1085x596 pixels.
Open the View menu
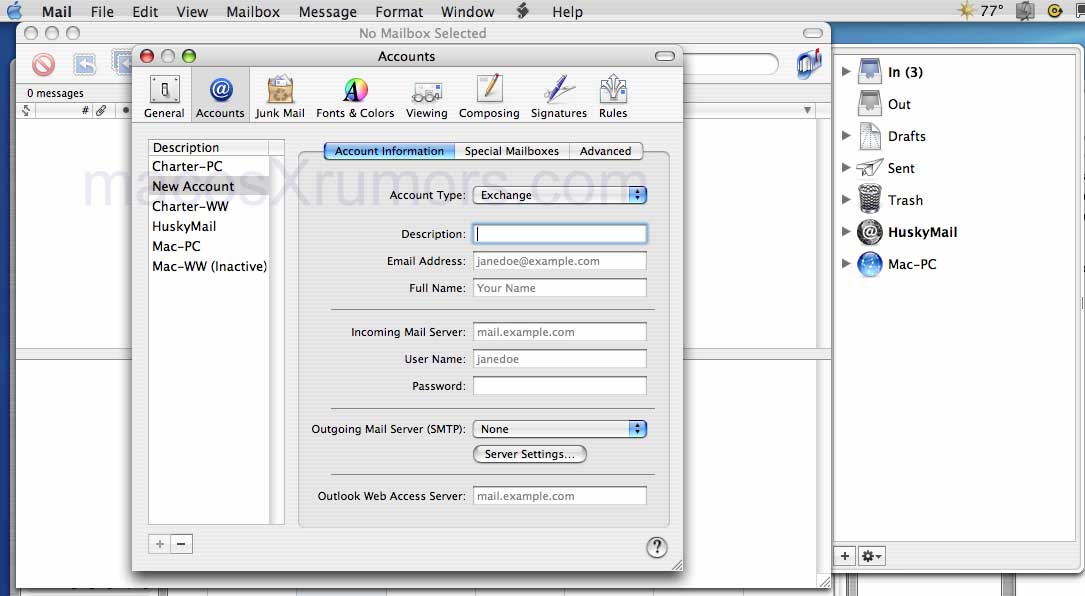(192, 12)
